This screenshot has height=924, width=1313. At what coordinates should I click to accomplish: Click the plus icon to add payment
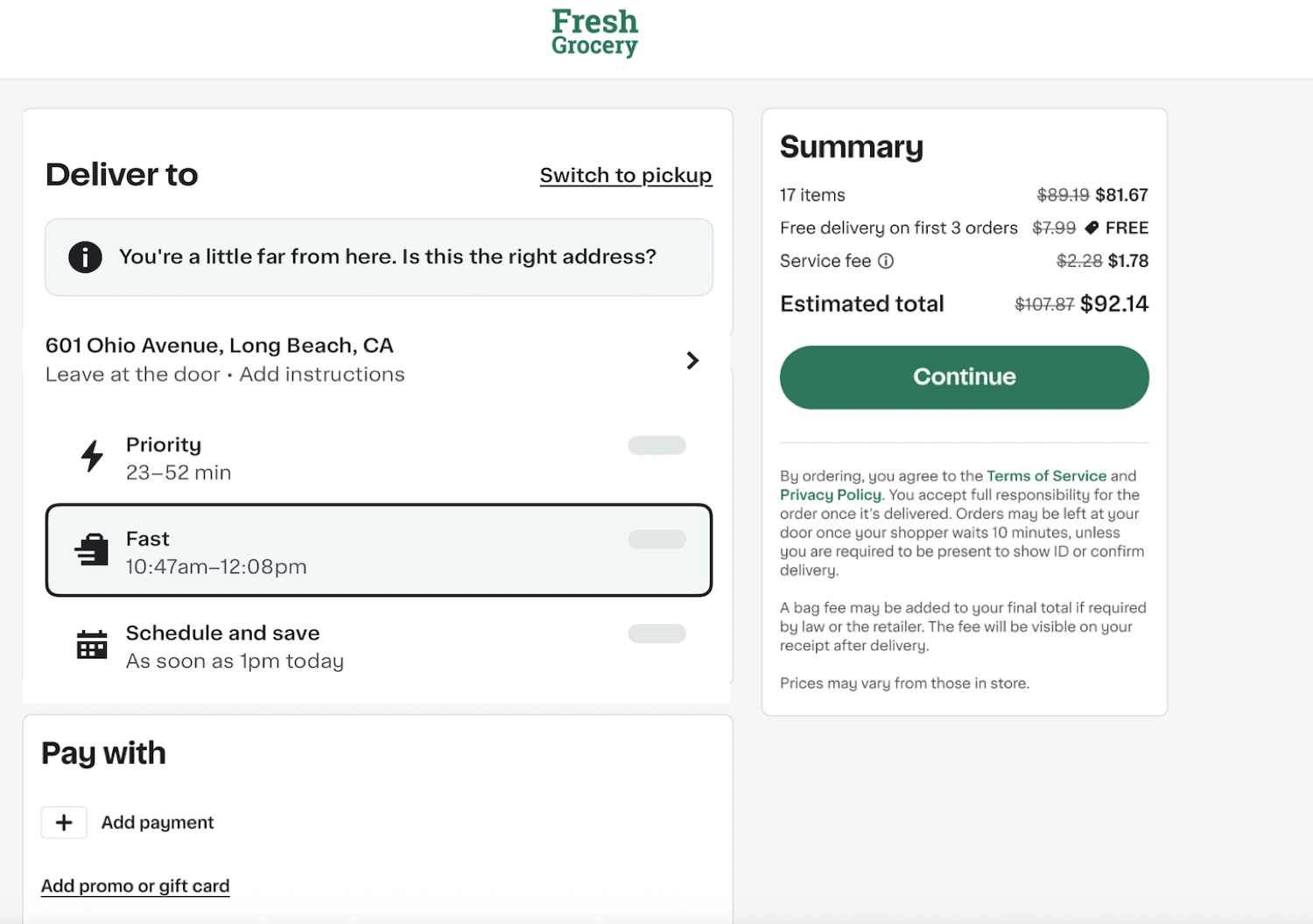pos(63,822)
